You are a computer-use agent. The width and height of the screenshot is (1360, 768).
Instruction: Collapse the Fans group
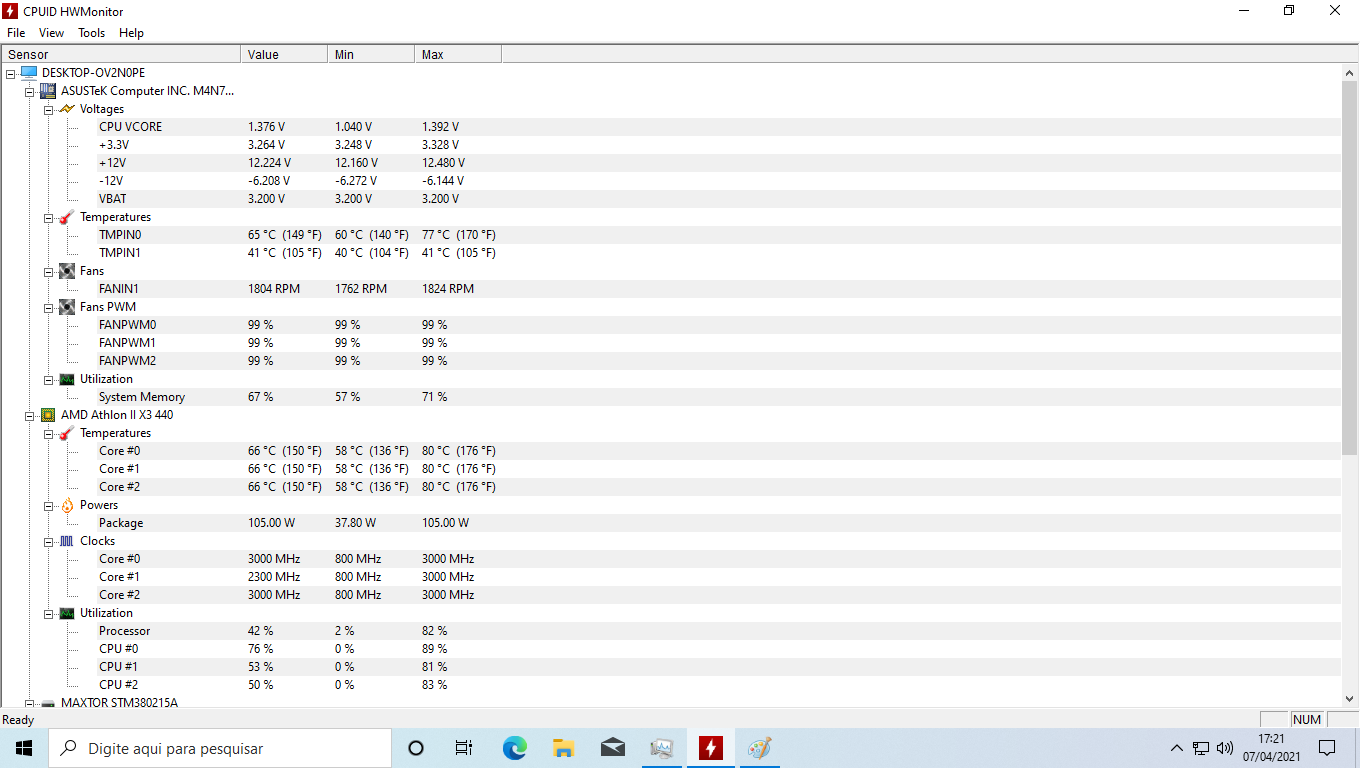click(48, 271)
